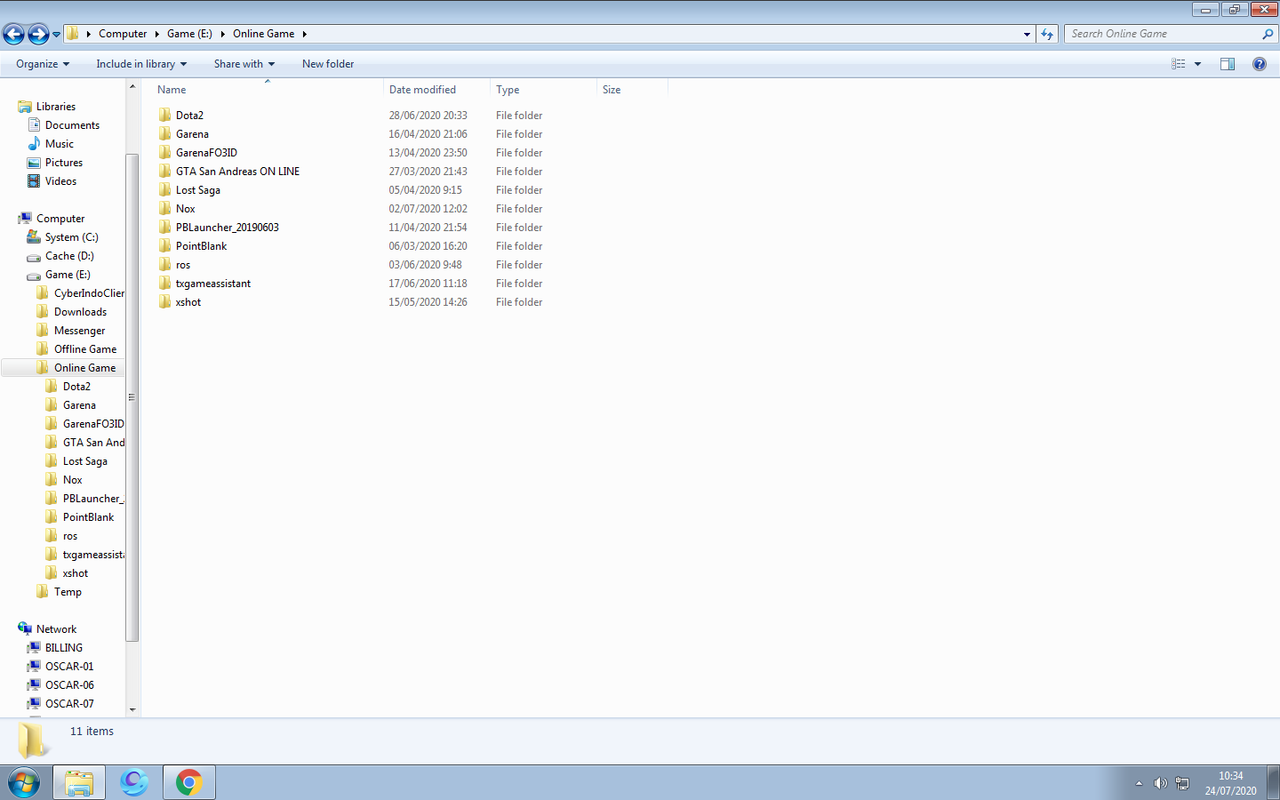
Task: Select Network in the navigation pane
Action: point(56,629)
